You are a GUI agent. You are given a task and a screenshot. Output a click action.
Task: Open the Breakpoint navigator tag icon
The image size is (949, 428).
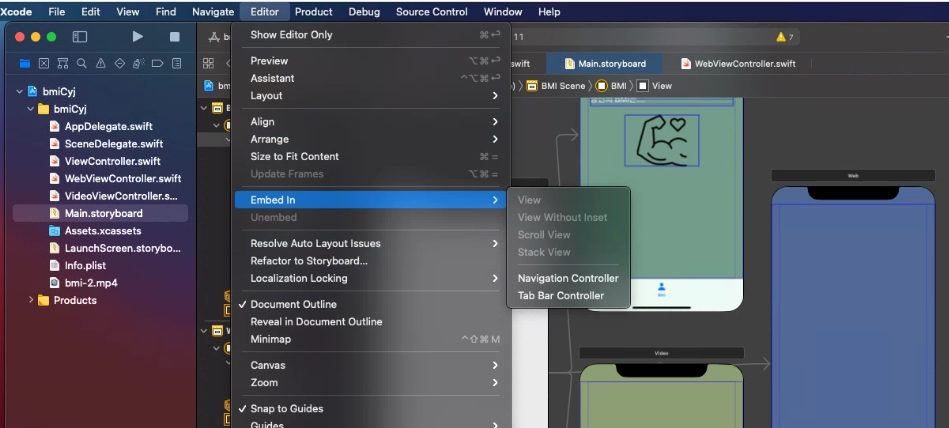coord(157,63)
